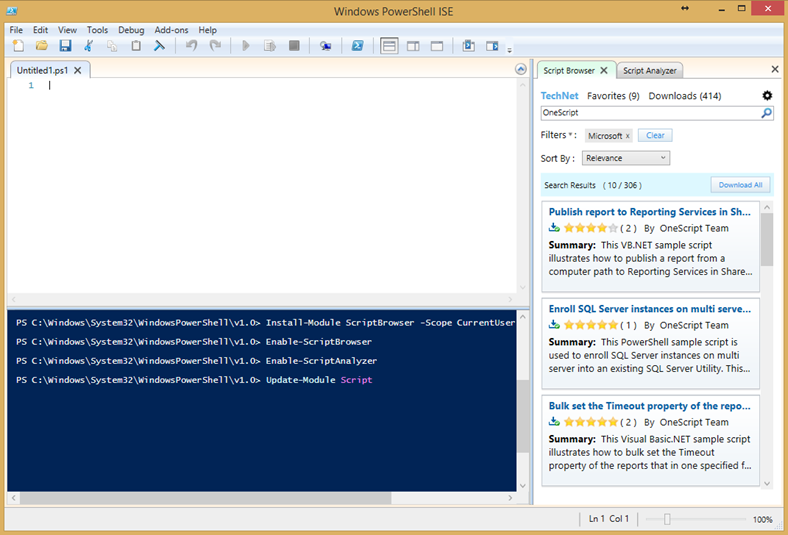Screen dimensions: 788x535
Task: Show script pane on top layout
Action: [389, 46]
